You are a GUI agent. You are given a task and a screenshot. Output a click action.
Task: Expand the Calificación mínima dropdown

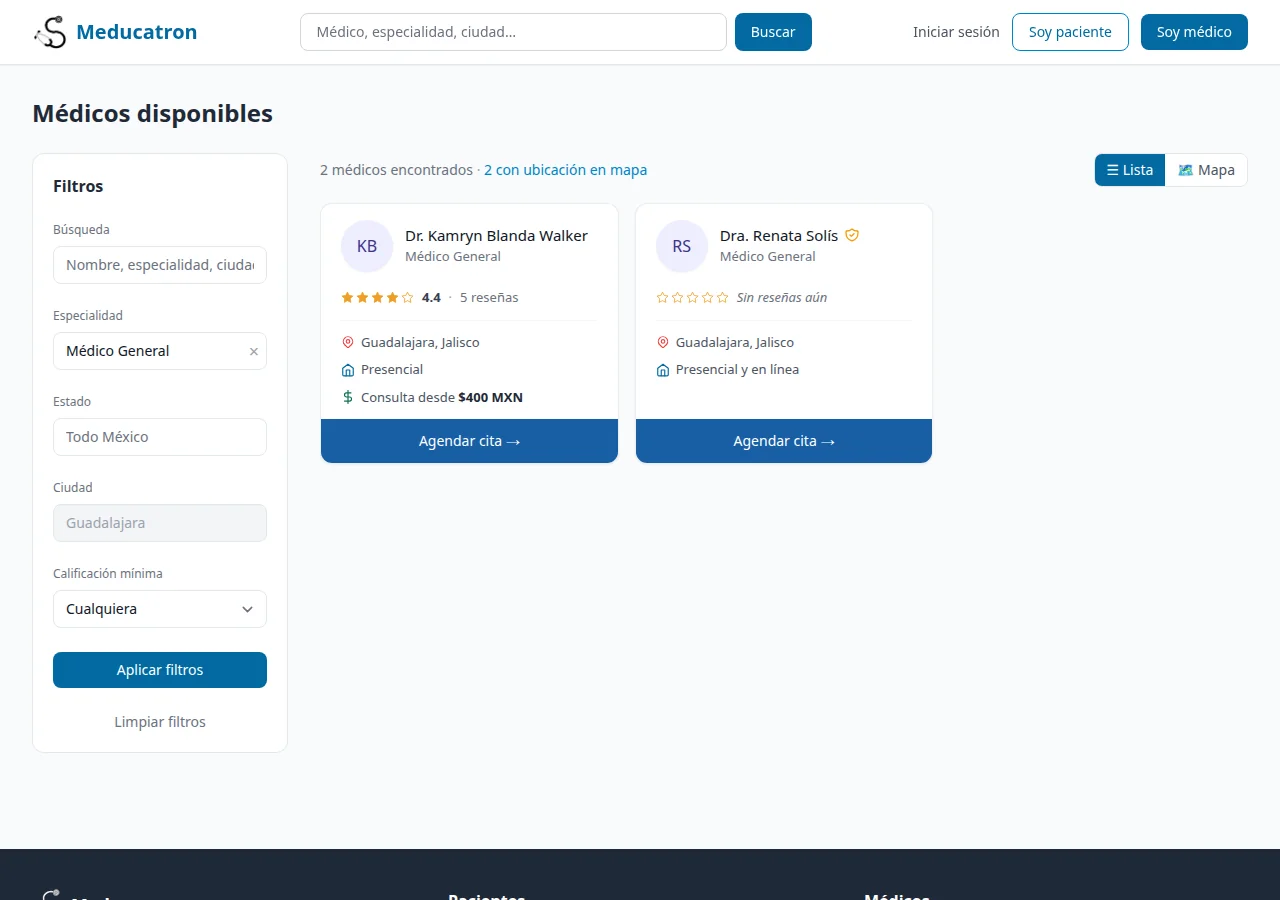tap(160, 609)
